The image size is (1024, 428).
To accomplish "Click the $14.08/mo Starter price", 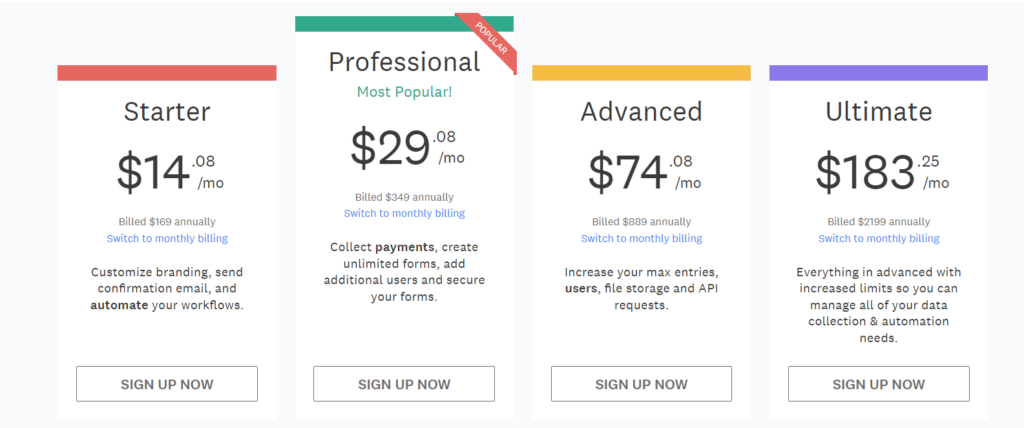I will 167,171.
